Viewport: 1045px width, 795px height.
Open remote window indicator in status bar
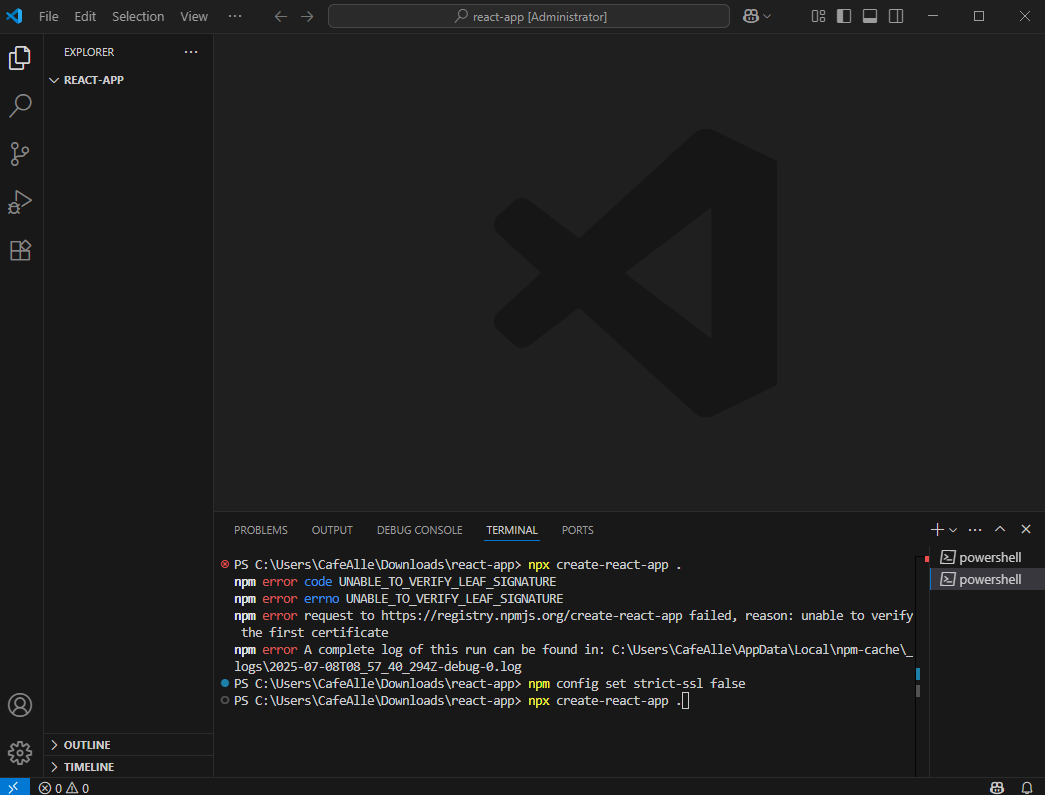[15, 787]
